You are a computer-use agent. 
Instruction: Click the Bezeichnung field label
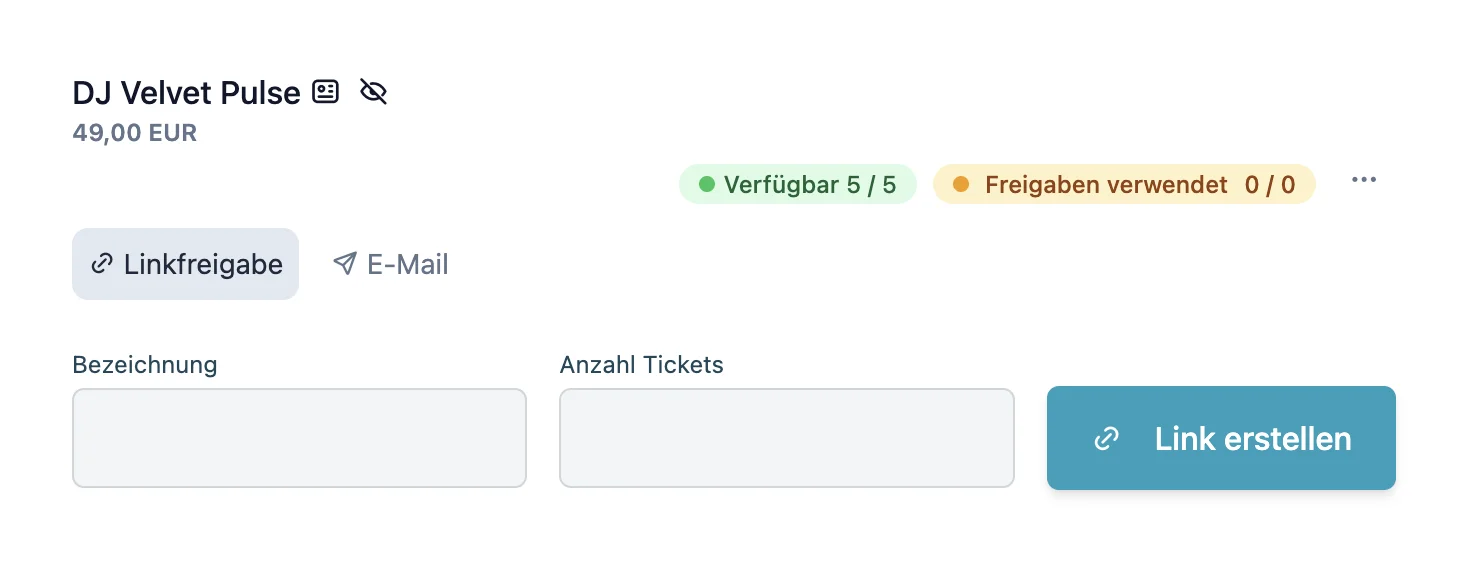[145, 365]
